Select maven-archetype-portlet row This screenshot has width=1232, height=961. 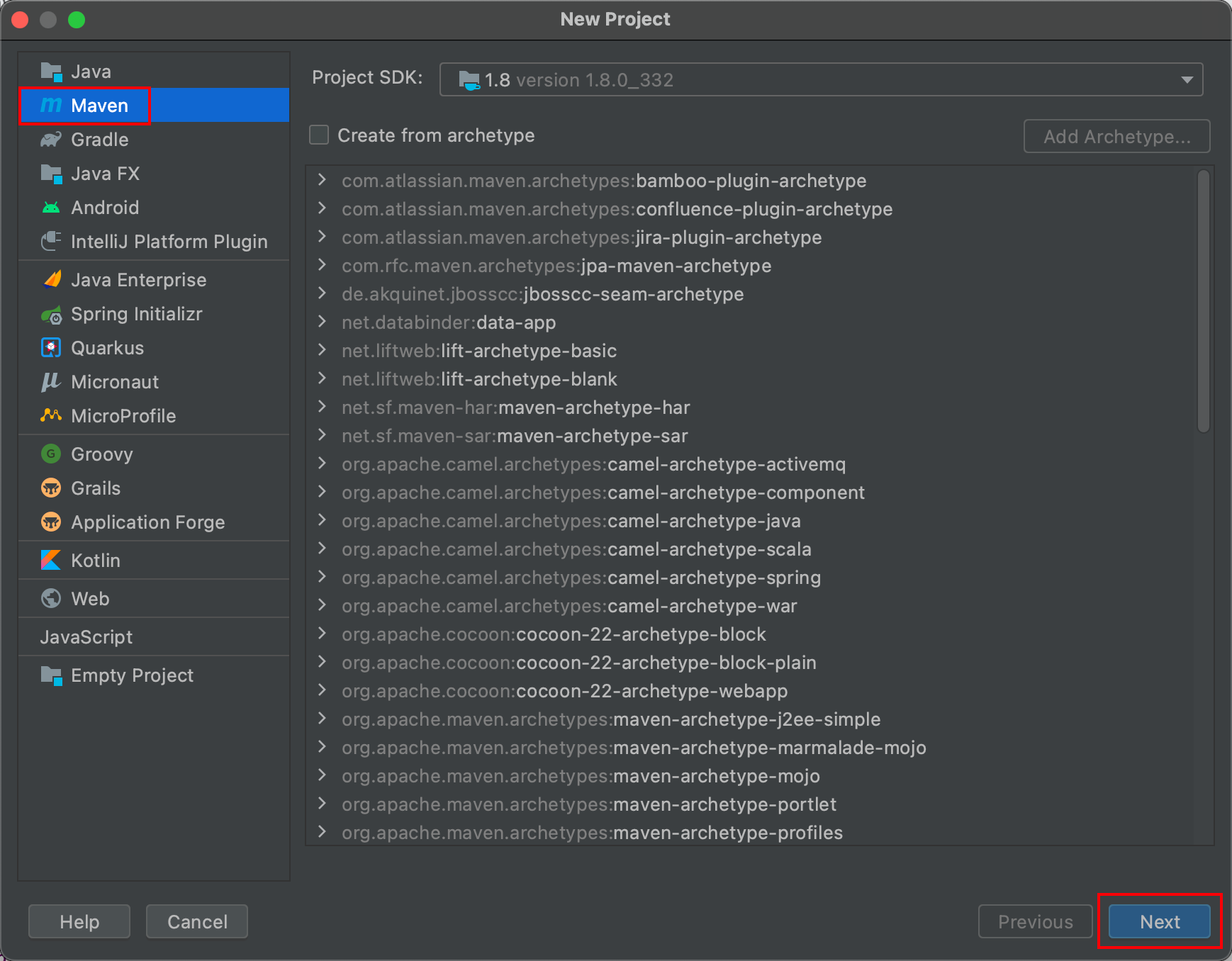pyautogui.click(x=750, y=804)
